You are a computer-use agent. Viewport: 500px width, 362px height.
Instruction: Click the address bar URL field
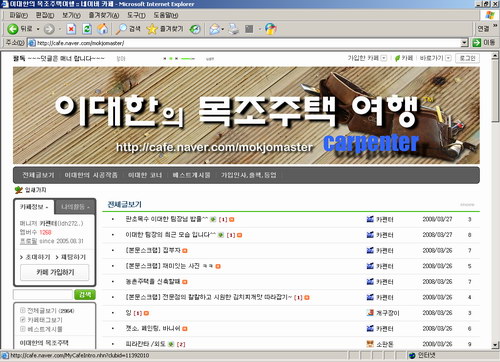tap(248, 43)
